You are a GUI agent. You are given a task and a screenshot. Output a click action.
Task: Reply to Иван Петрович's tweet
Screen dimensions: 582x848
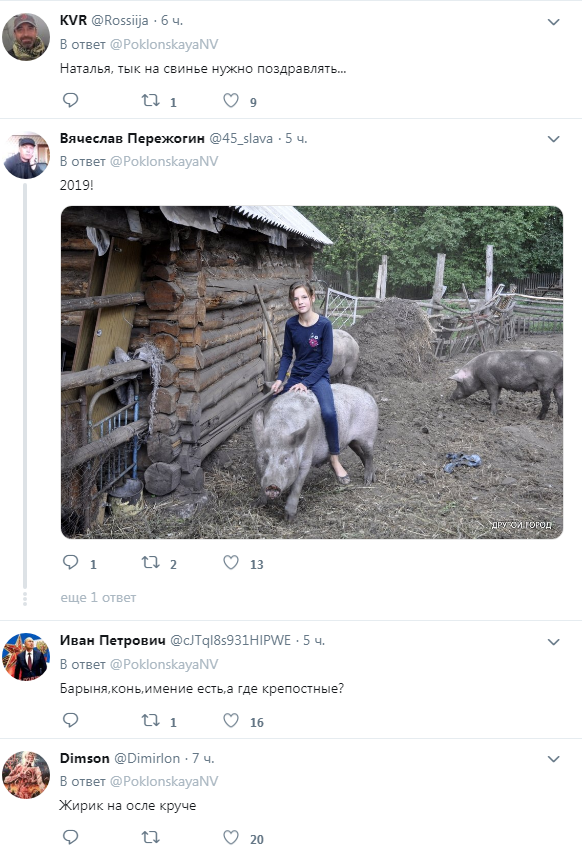point(71,720)
